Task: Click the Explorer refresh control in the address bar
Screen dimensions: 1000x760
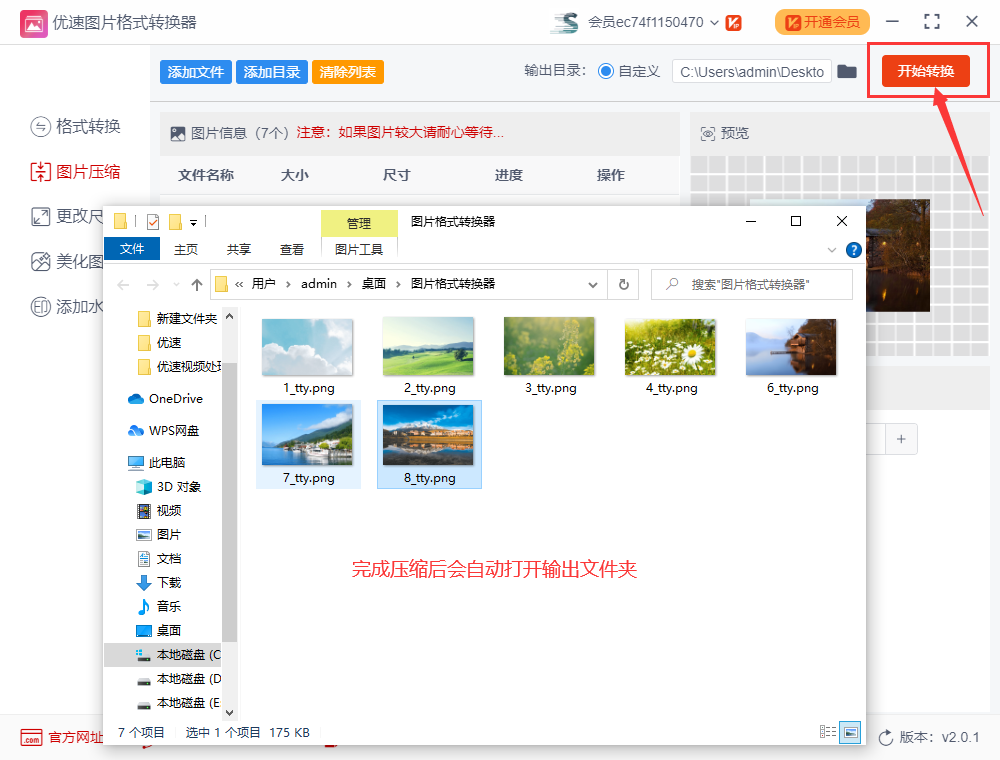Action: (x=623, y=284)
